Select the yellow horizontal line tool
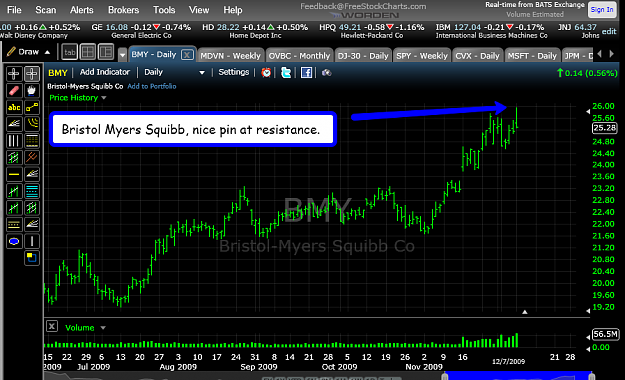 [x=14, y=174]
